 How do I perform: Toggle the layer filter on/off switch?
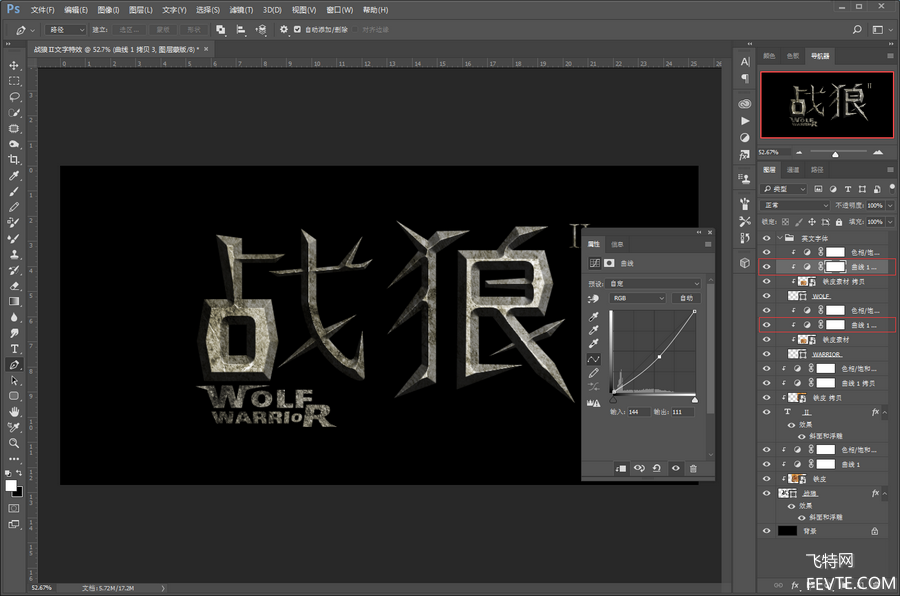(x=891, y=187)
